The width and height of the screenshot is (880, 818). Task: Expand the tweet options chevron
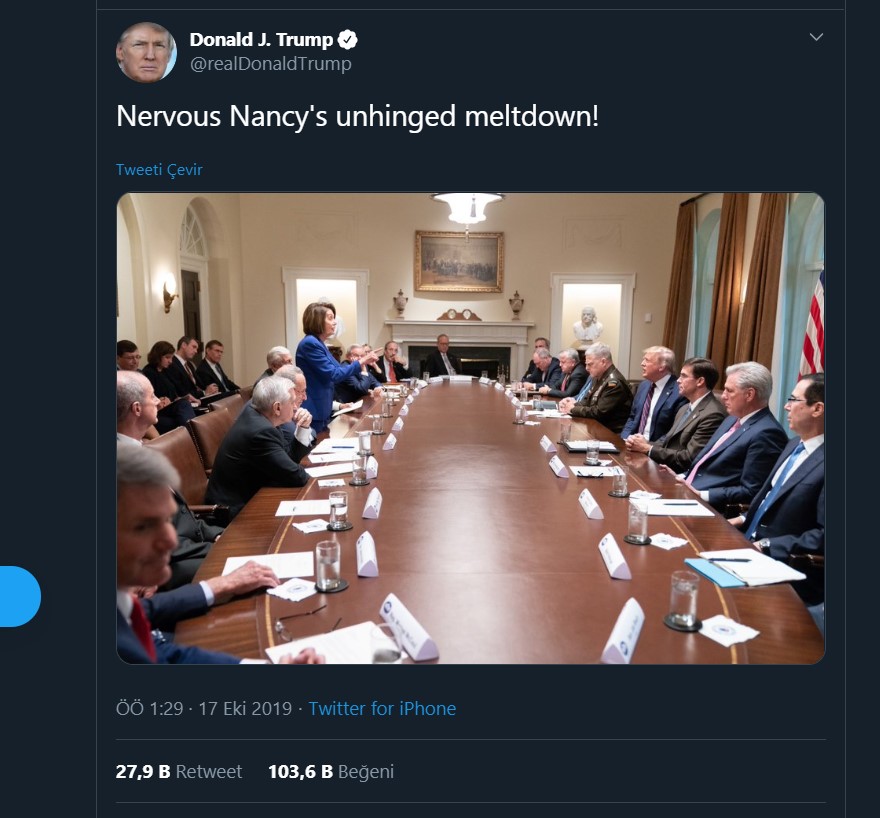[x=816, y=37]
